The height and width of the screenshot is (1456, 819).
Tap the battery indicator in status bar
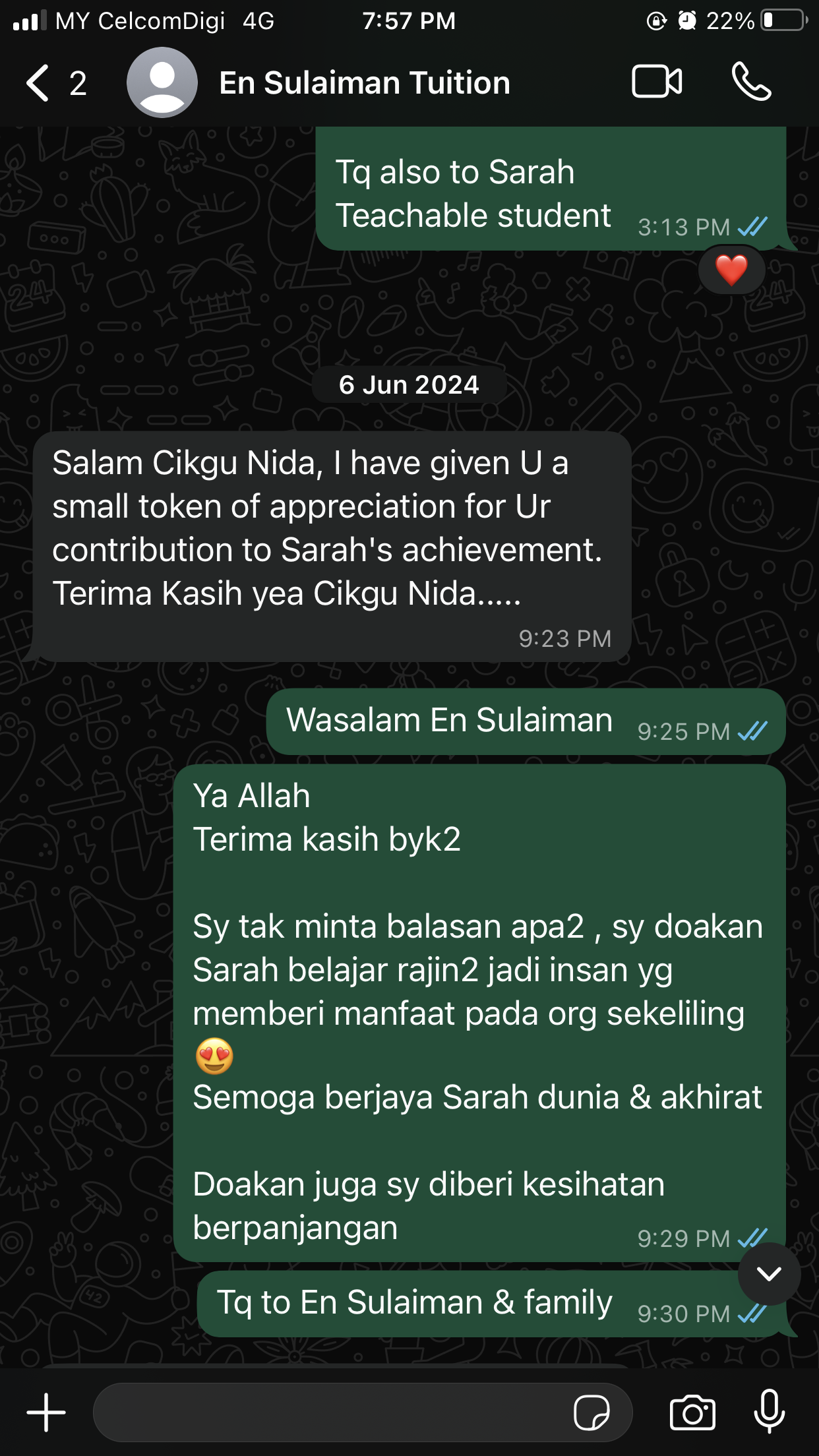click(783, 20)
